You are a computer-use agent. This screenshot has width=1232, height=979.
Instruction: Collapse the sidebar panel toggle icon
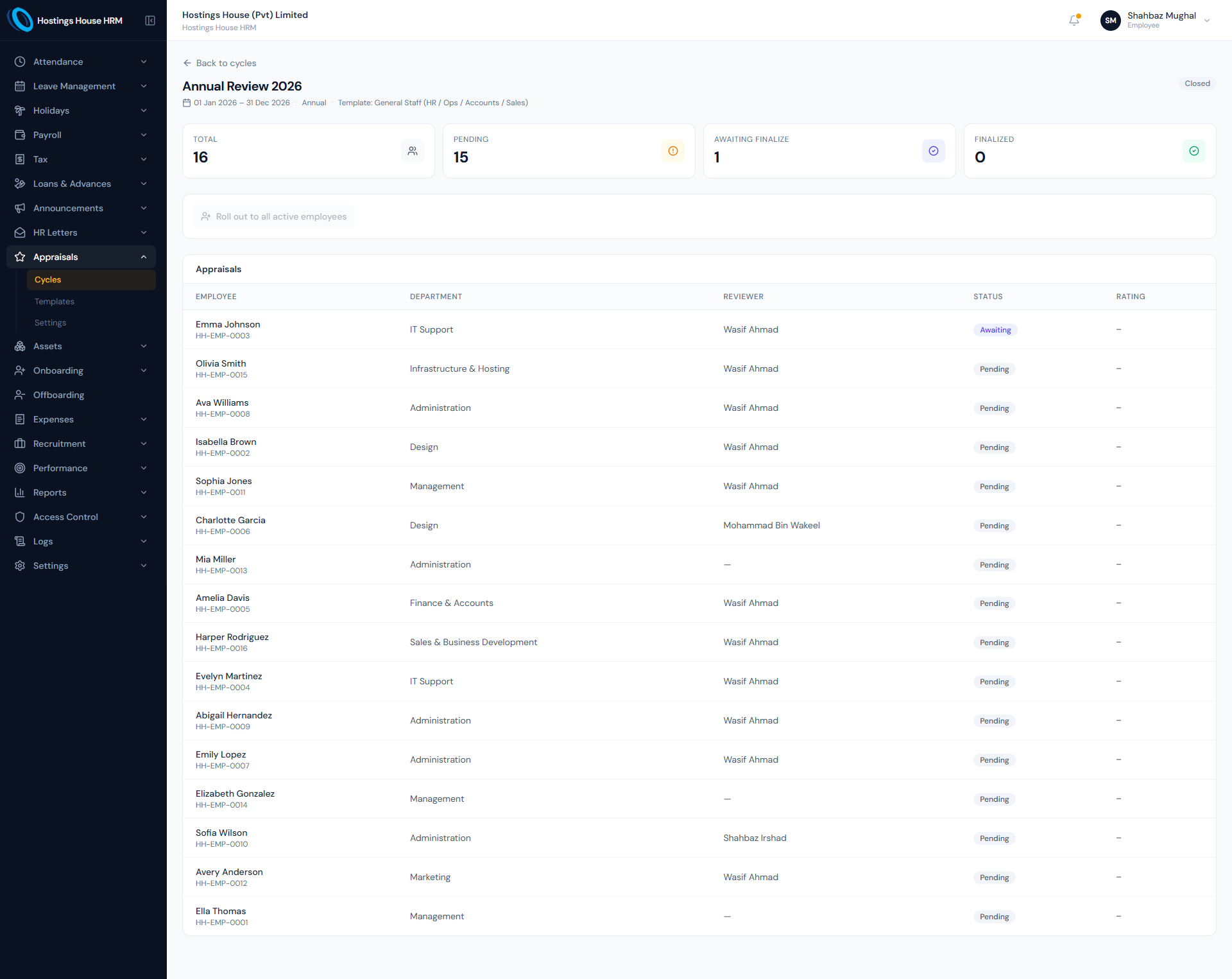150,21
